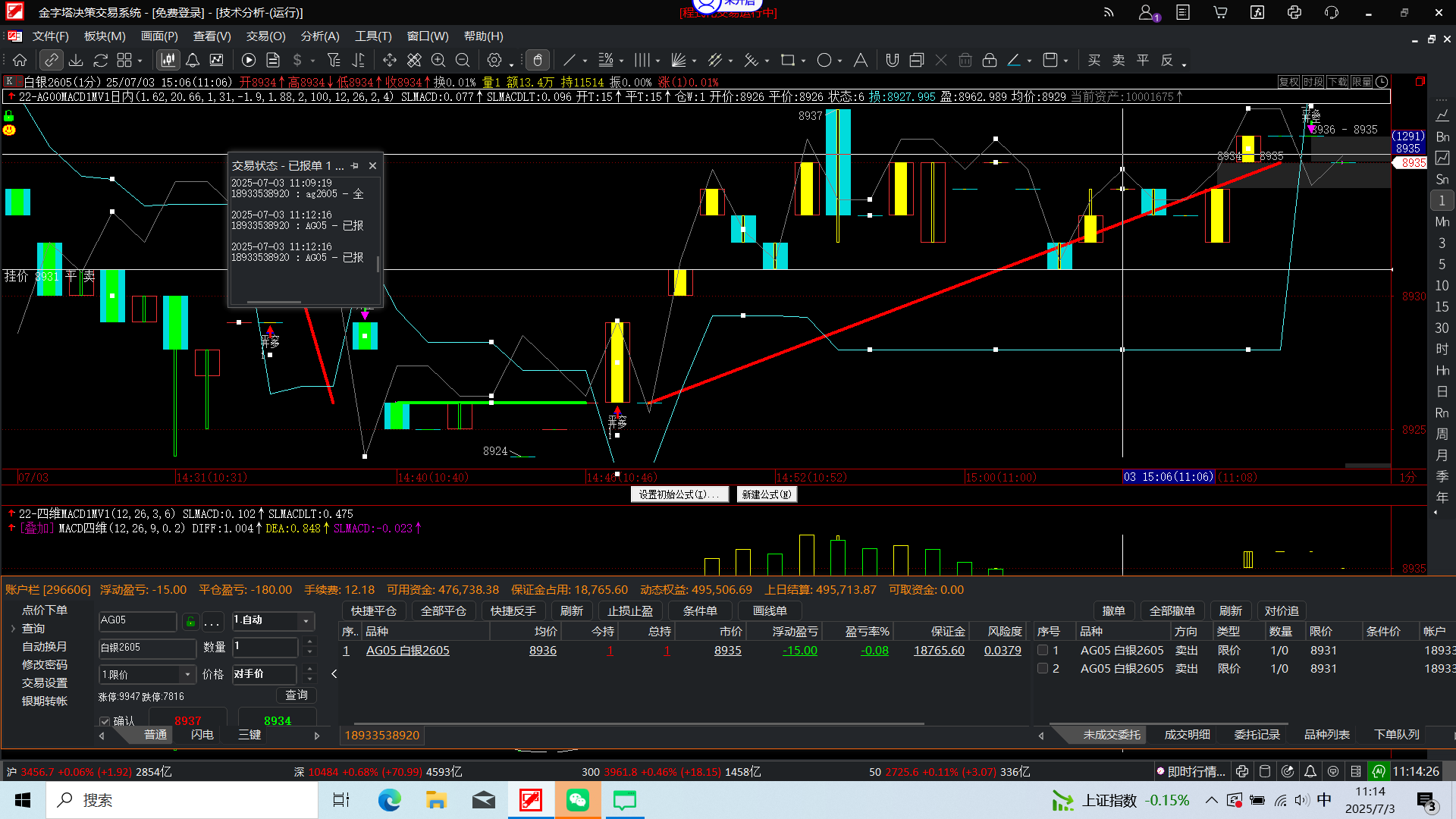Expand the 查询 tree item
1456x819 pixels.
(x=13, y=629)
